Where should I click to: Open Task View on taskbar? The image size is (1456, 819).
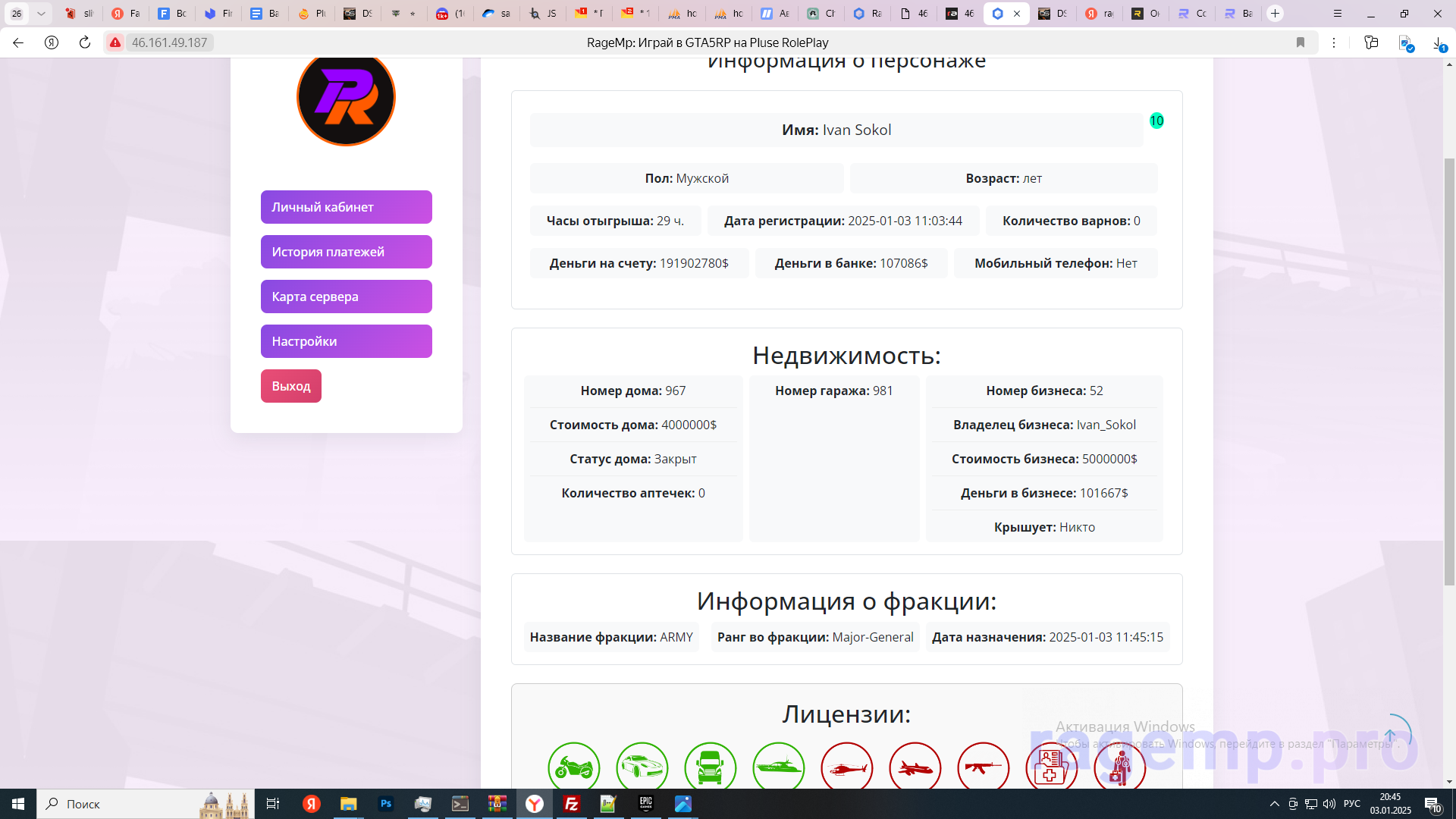tap(273, 804)
